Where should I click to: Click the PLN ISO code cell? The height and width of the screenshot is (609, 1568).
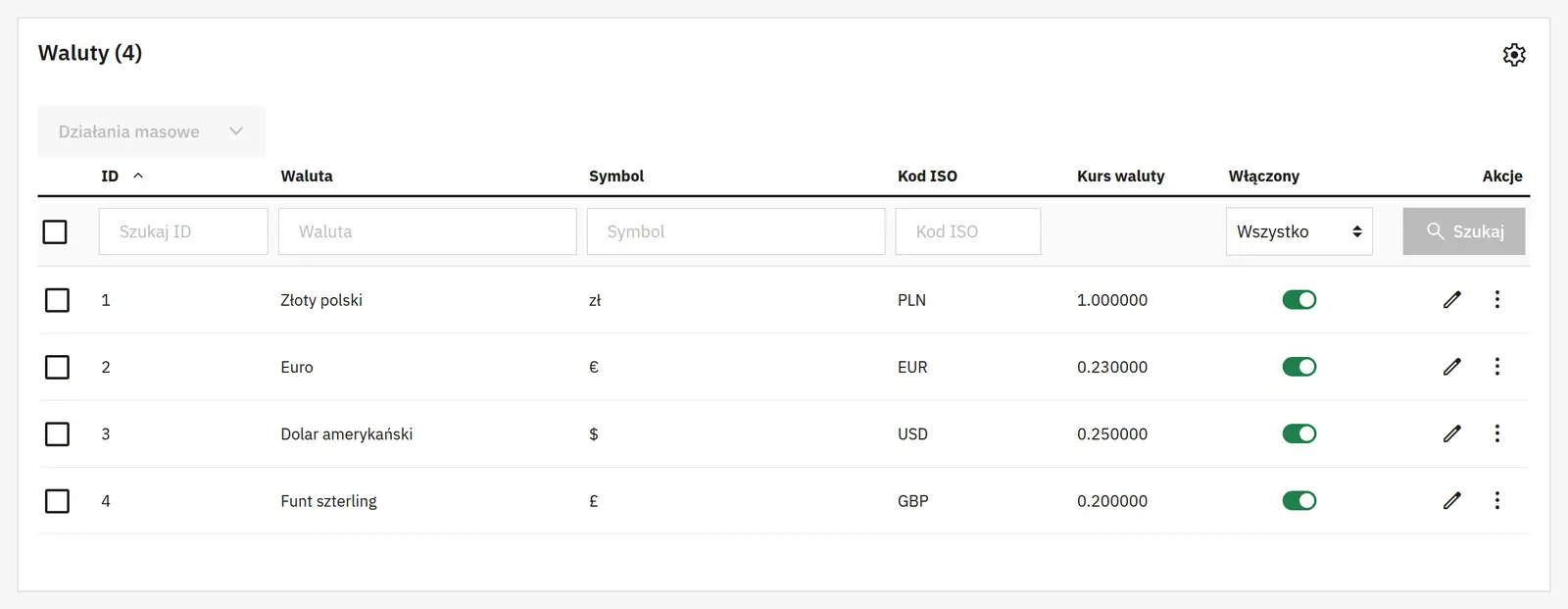[911, 300]
